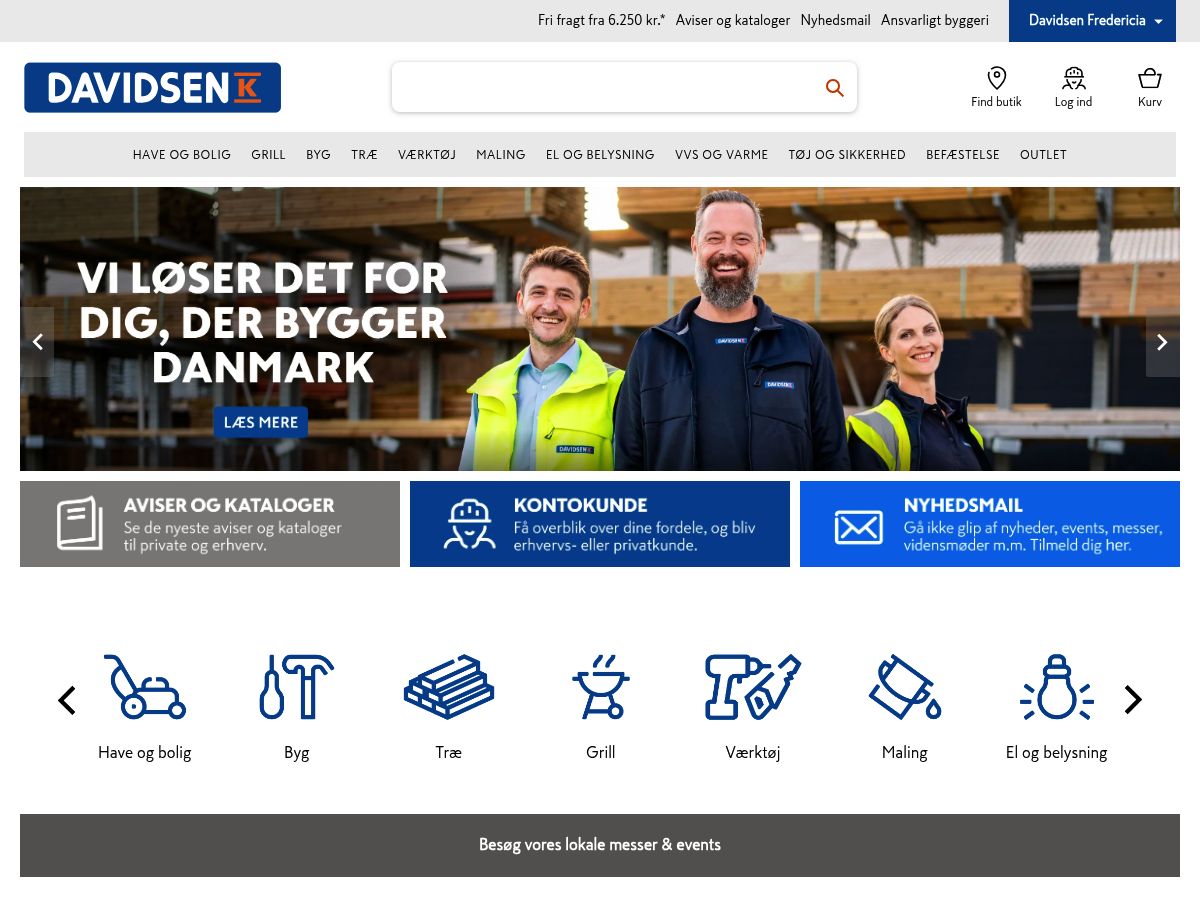Click the El og belysning category label
This screenshot has width=1200, height=900.
click(x=1057, y=752)
